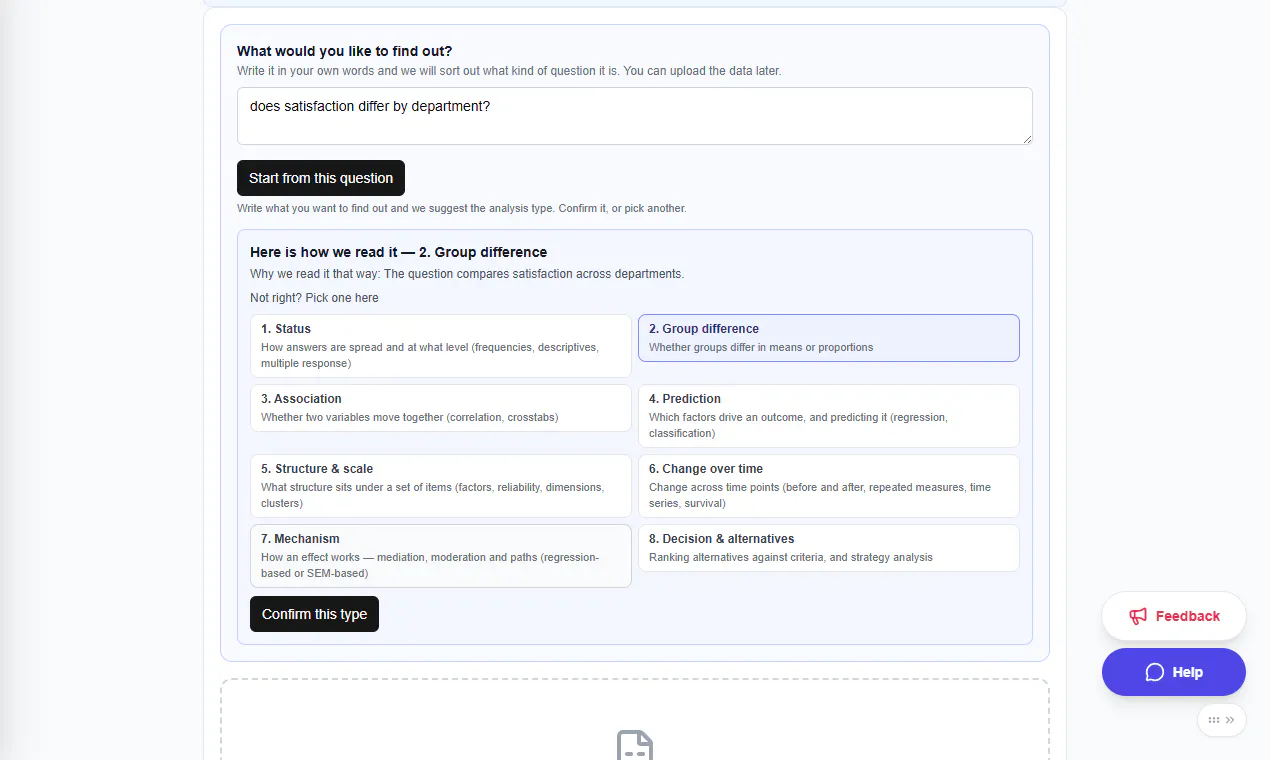Choose the 6. Change over time option
The height and width of the screenshot is (760, 1270).
[829, 486]
